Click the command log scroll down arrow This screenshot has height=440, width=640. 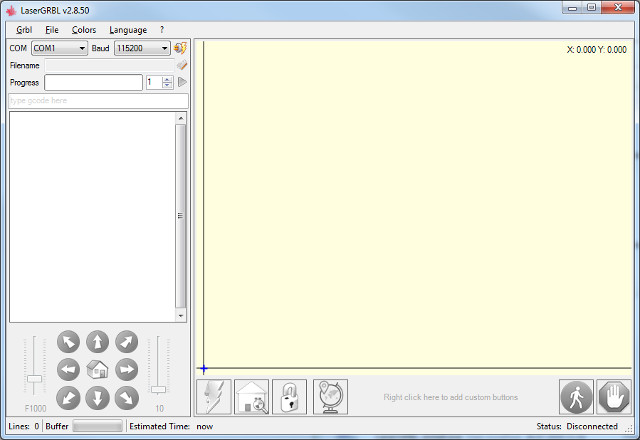[181, 316]
